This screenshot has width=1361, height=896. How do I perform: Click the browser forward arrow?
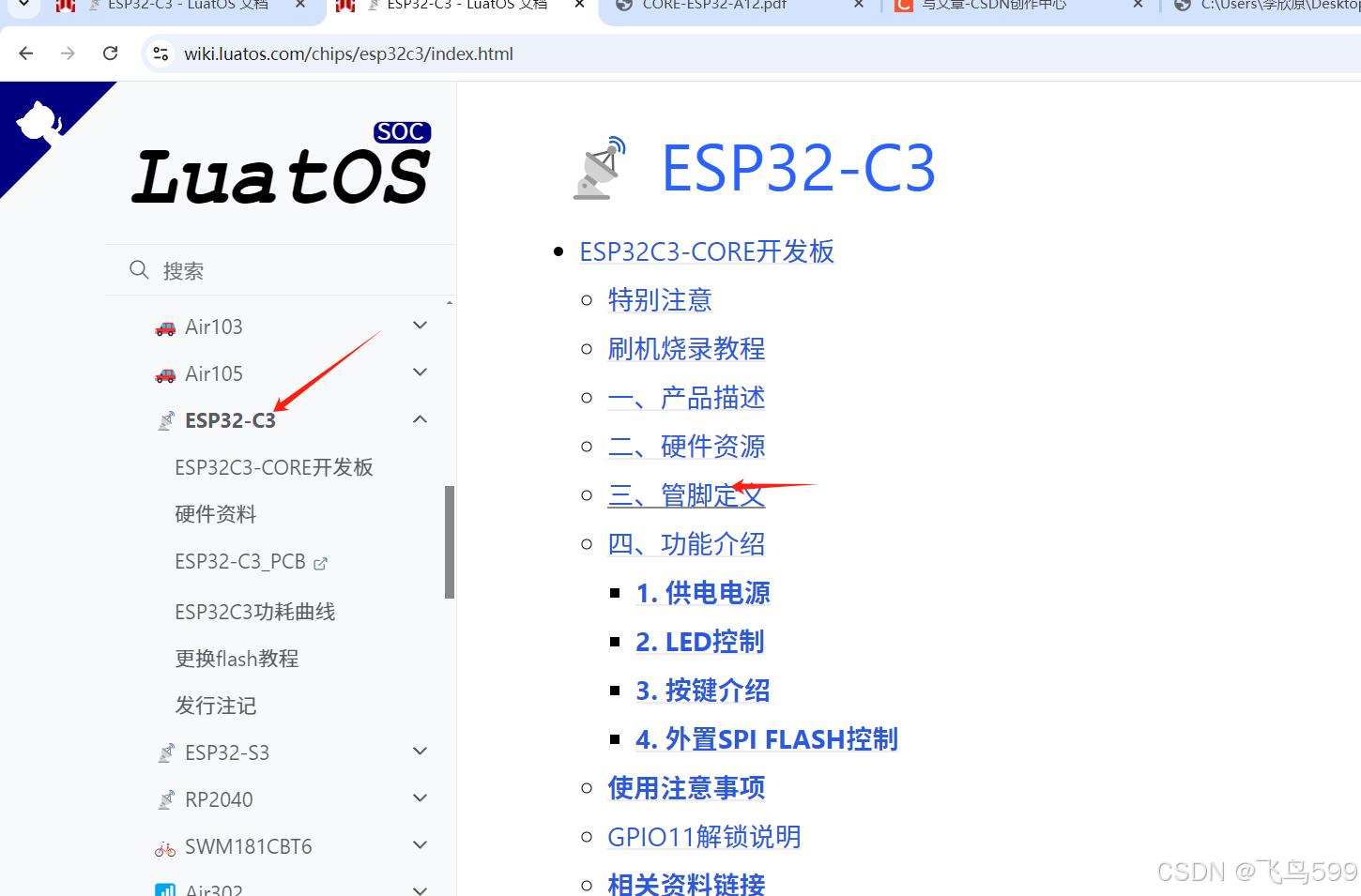click(x=68, y=53)
